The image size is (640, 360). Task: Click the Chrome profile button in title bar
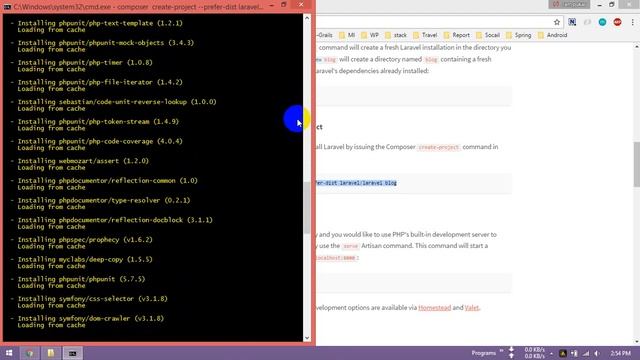(x=569, y=4)
